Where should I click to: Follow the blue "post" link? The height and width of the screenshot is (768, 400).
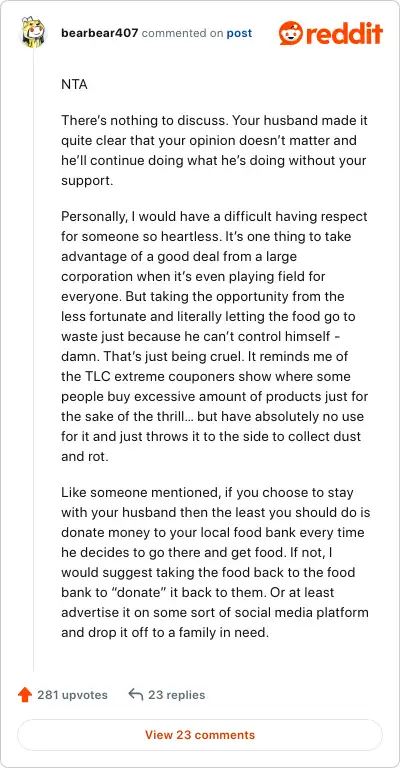[239, 33]
